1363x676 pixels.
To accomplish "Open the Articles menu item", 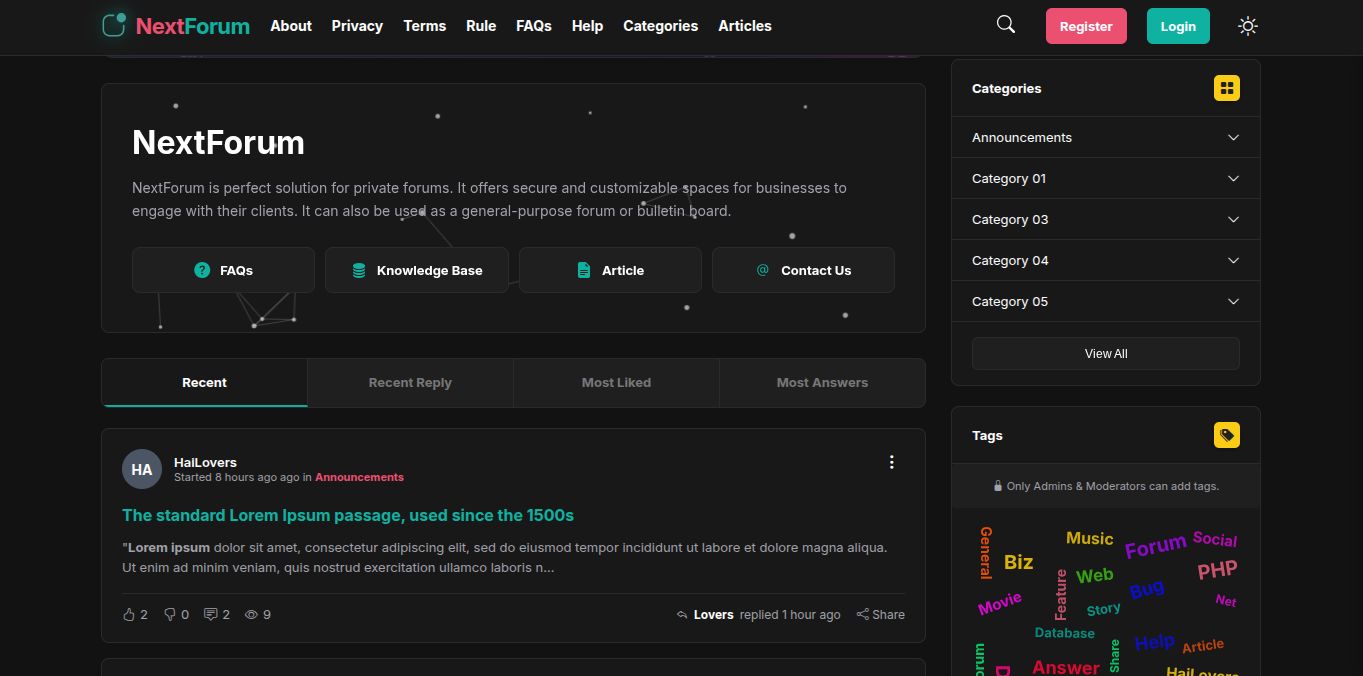I will (744, 26).
